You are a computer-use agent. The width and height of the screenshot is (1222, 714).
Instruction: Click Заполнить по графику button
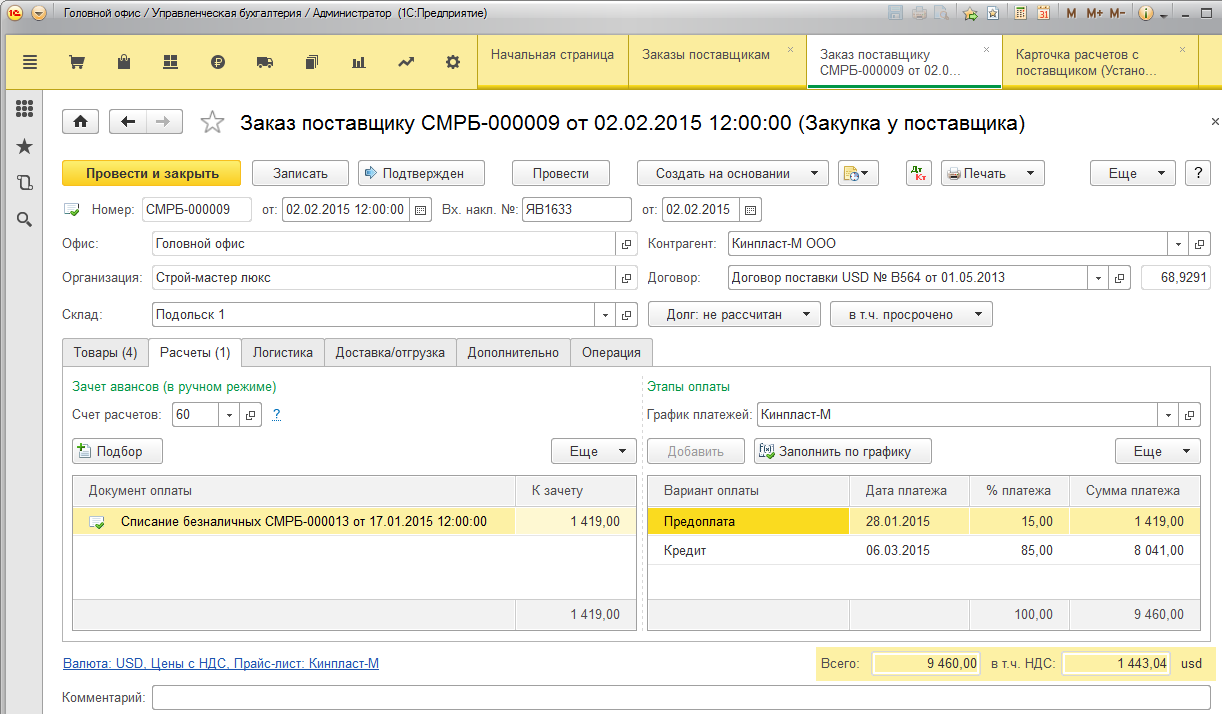point(843,451)
